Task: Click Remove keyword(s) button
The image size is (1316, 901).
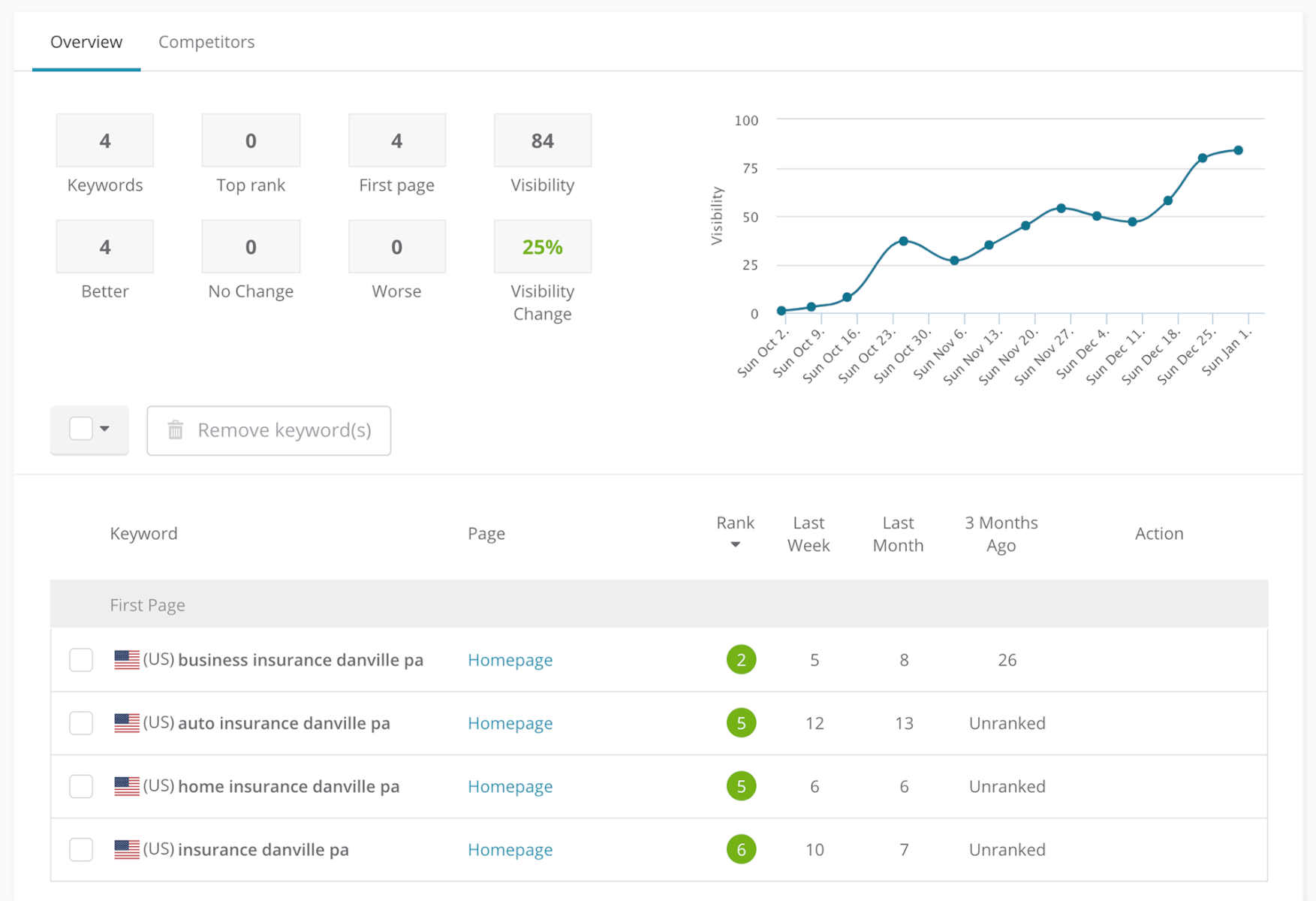Action: click(269, 430)
